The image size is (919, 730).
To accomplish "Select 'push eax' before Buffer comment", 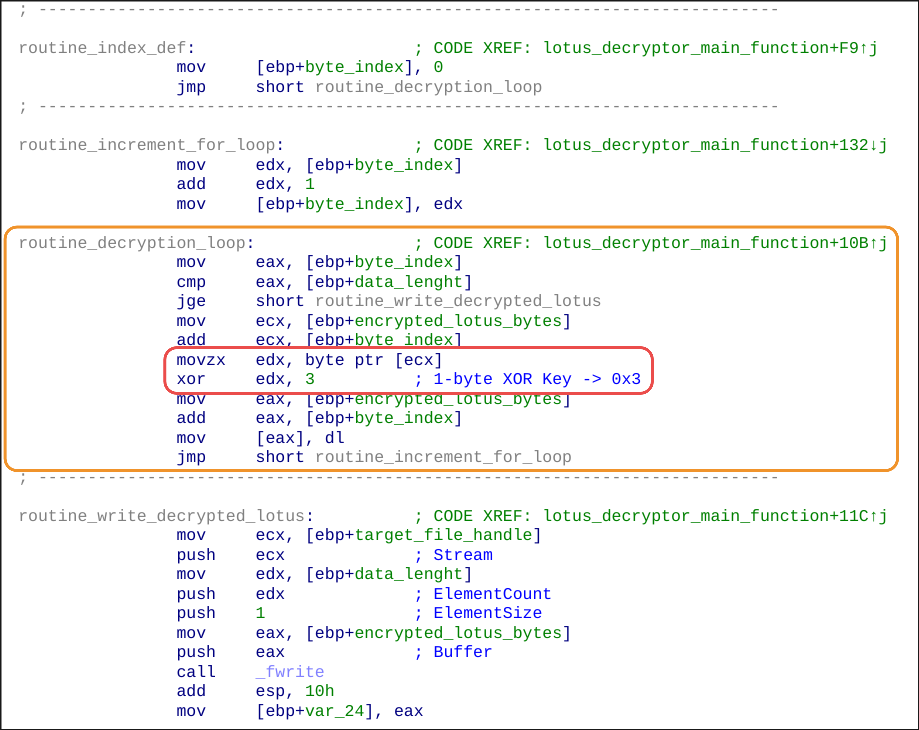I will point(230,652).
